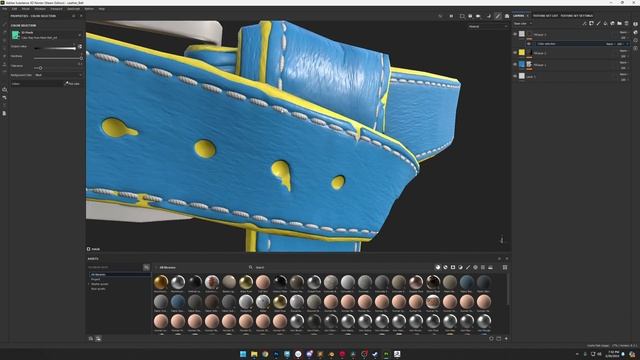Open blend mode dropdown of Layer 1
640x360 pixels.
pos(623,74)
